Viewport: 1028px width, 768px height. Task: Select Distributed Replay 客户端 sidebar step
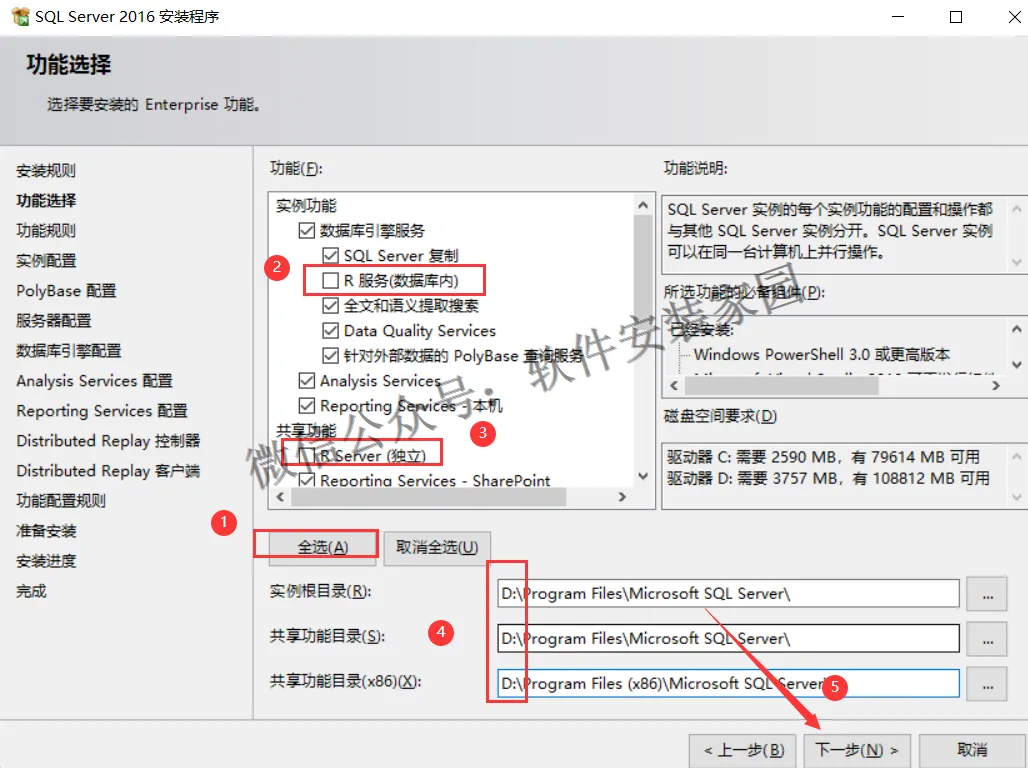tap(108, 471)
